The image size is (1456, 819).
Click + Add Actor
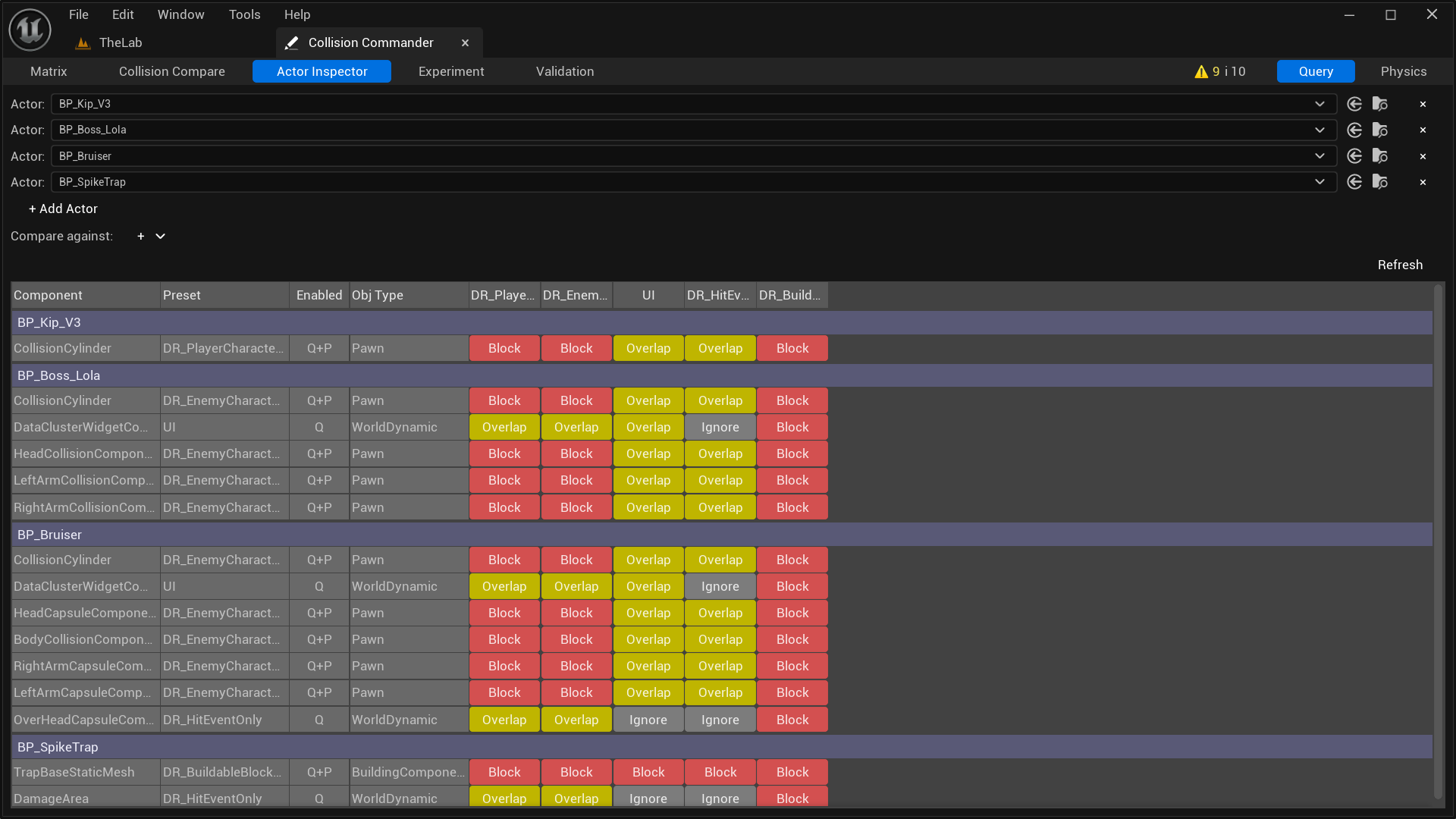click(63, 209)
